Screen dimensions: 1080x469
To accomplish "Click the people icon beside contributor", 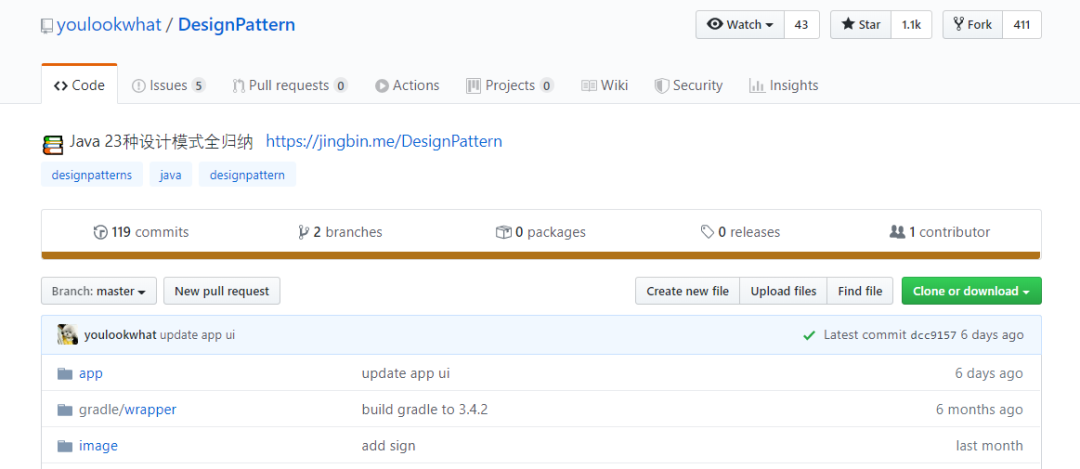I will 897,232.
